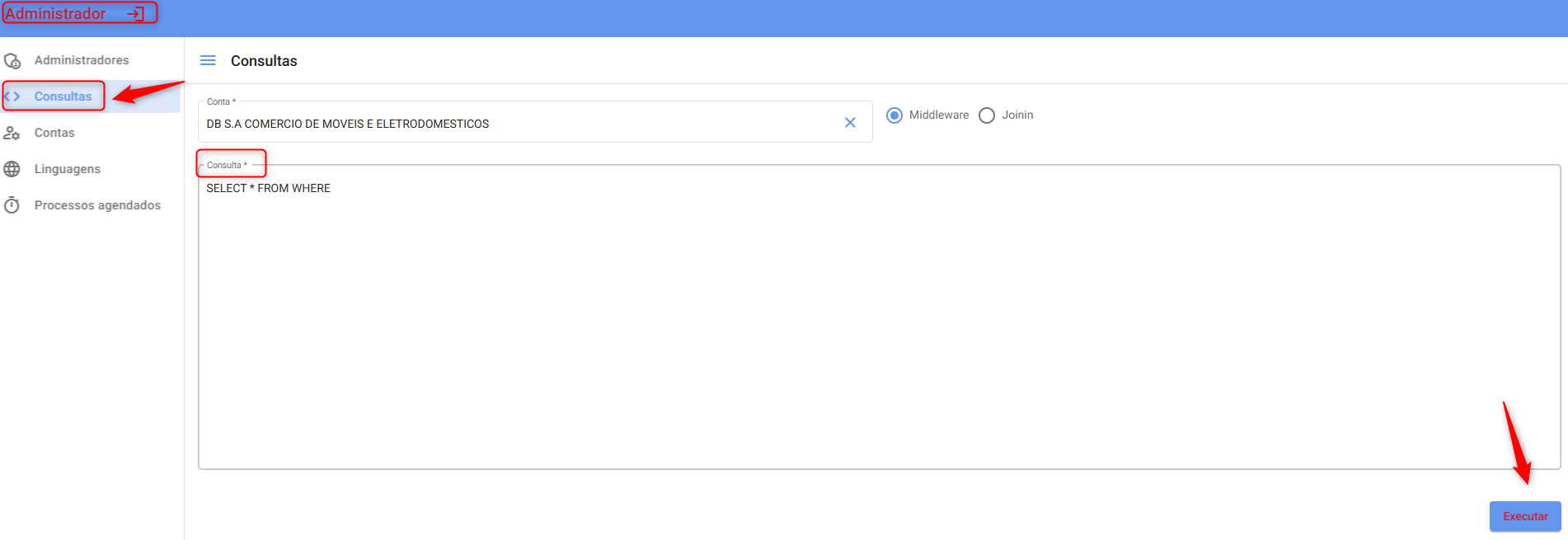Screen dimensions: 1568x540
Task: Click the Administradores shield icon in sidebar
Action: tap(12, 61)
